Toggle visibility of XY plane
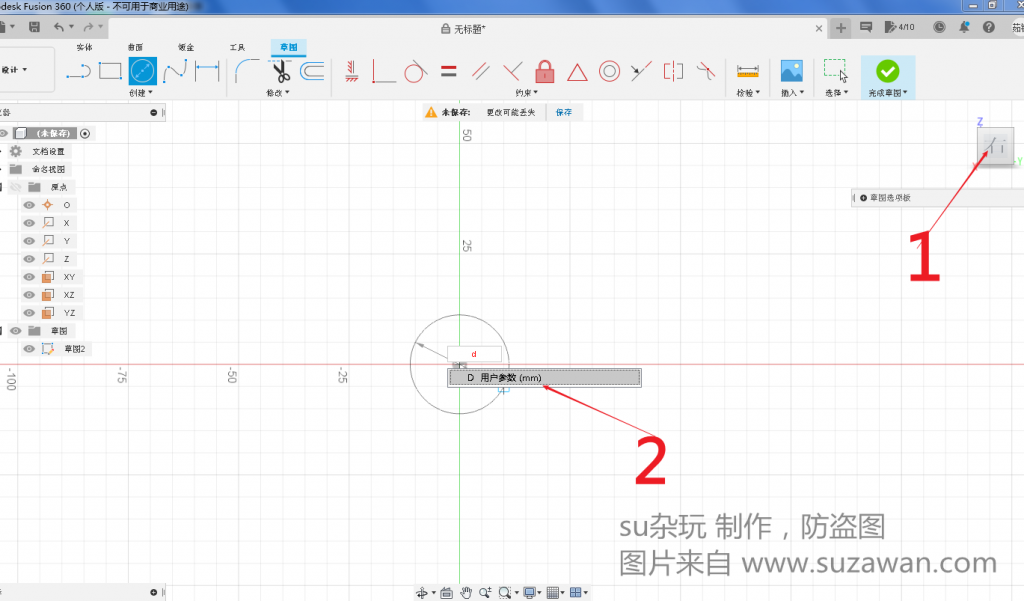The height and width of the screenshot is (601, 1024). (x=29, y=277)
